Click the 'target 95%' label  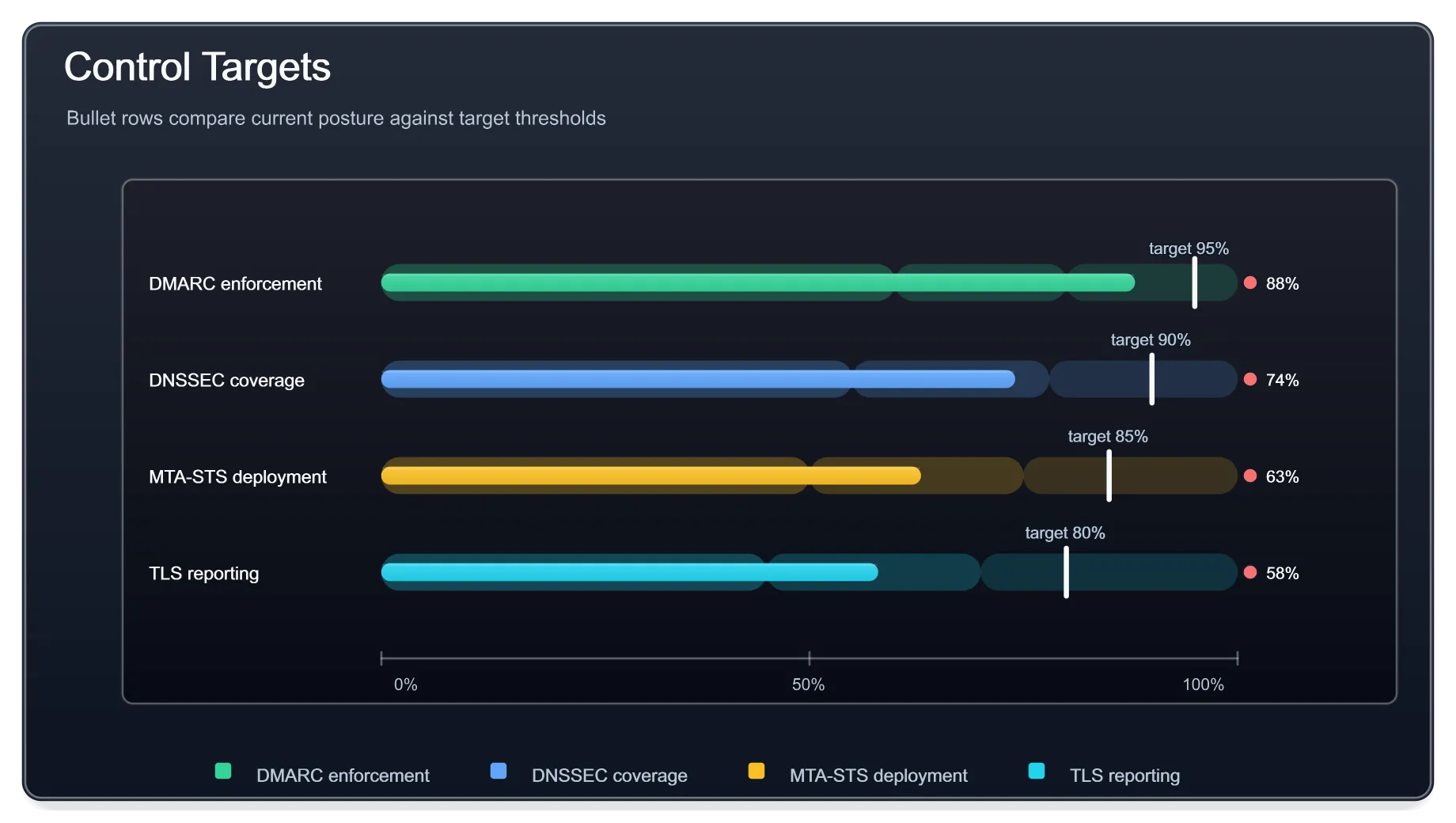pyautogui.click(x=1189, y=248)
